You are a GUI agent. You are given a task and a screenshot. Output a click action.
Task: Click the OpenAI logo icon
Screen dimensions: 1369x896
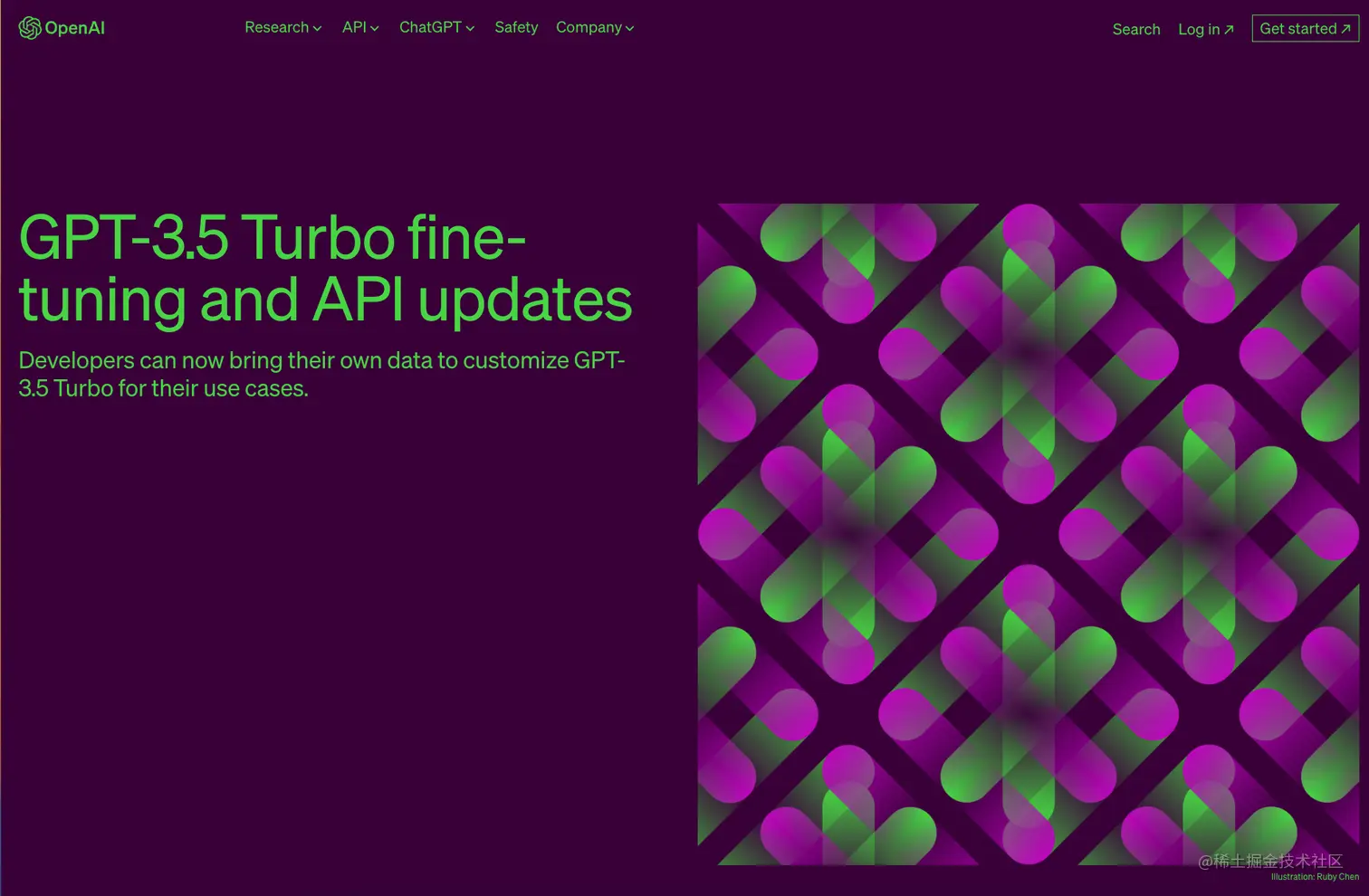point(30,28)
